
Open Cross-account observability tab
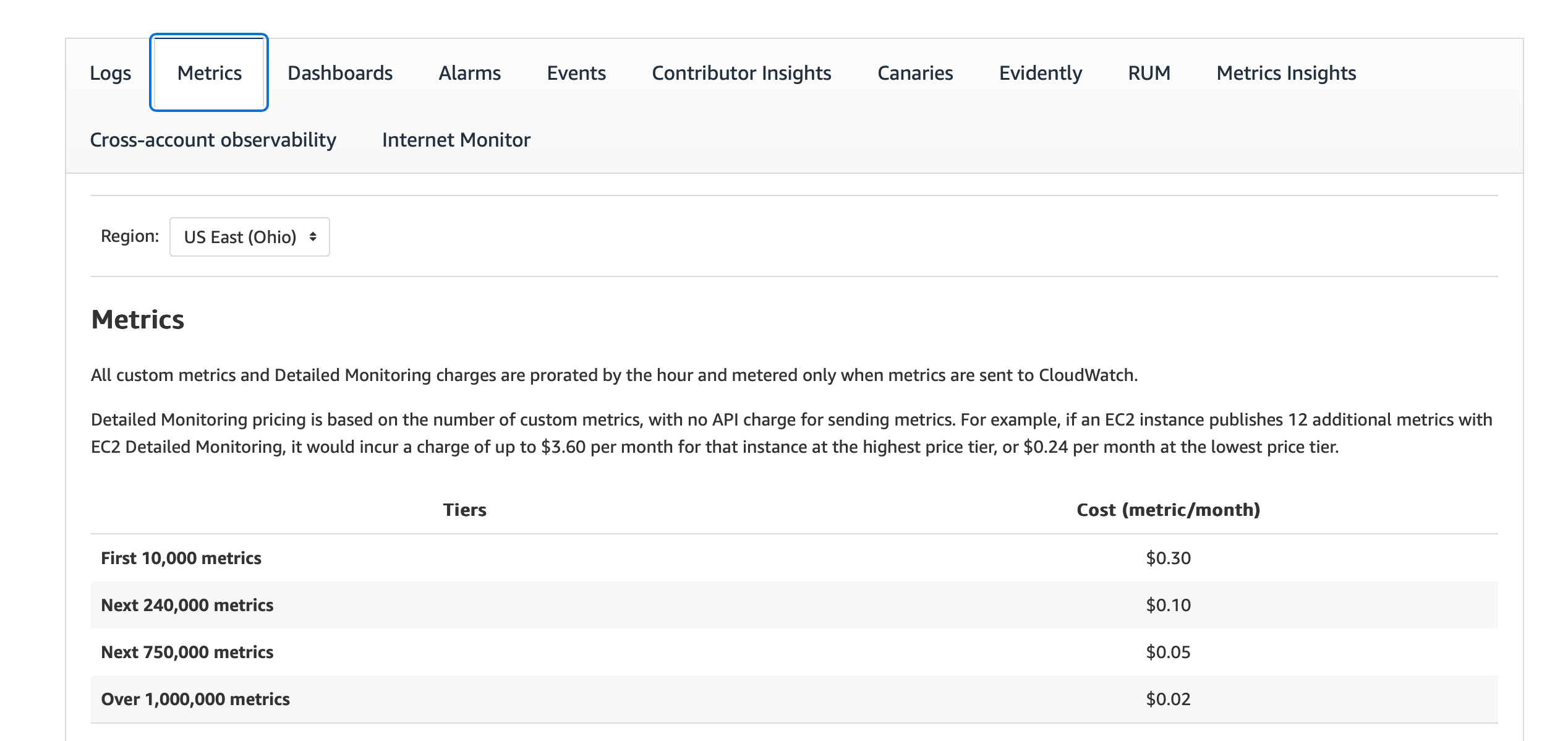213,140
